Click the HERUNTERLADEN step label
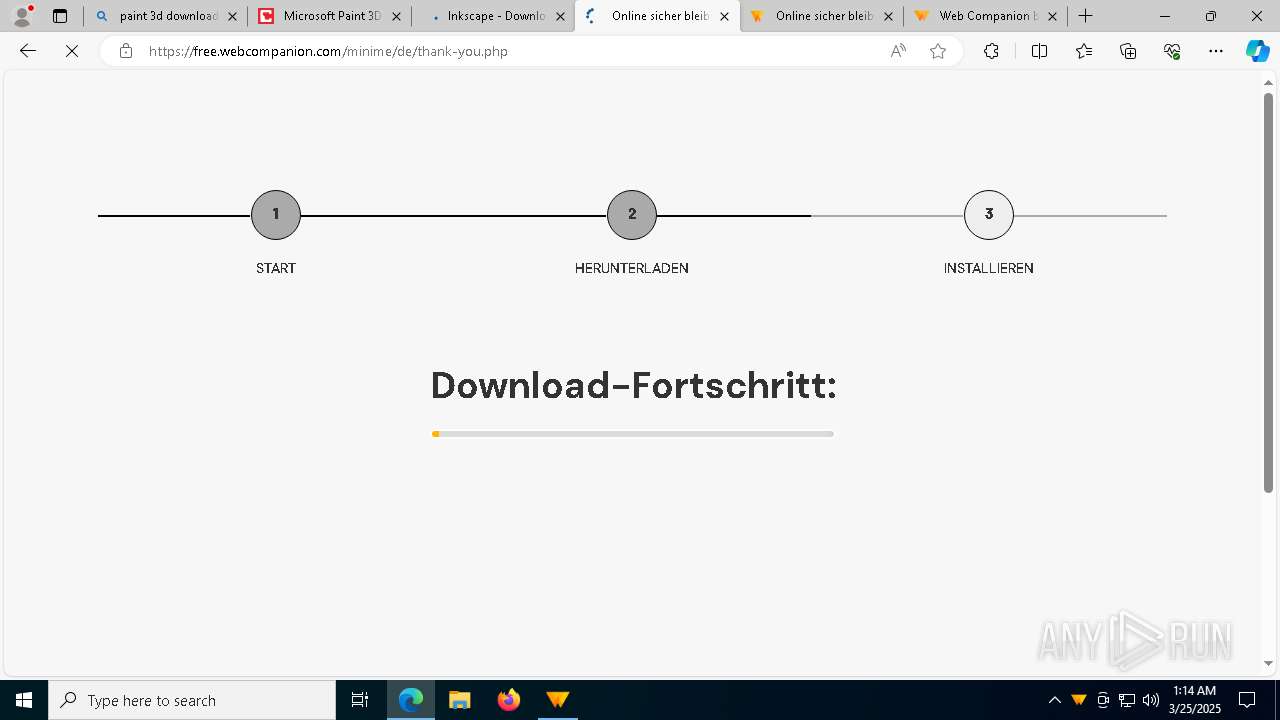The height and width of the screenshot is (720, 1280). 632,268
